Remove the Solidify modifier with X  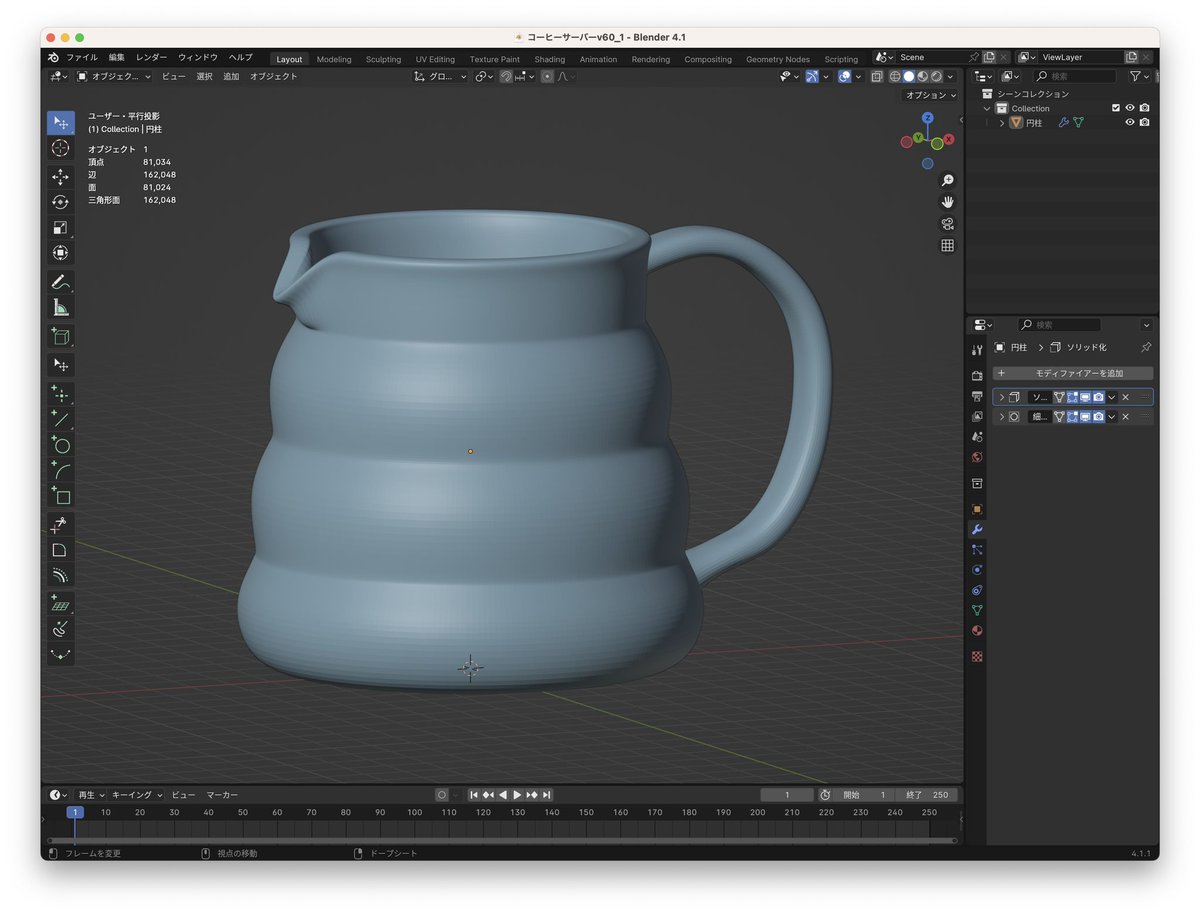tap(1125, 397)
